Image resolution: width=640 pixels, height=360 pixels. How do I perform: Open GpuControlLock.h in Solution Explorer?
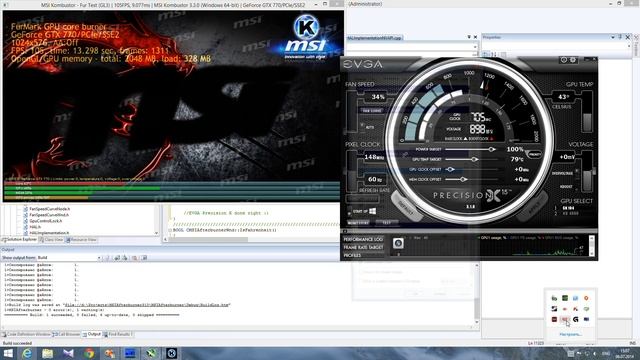pos(46,221)
